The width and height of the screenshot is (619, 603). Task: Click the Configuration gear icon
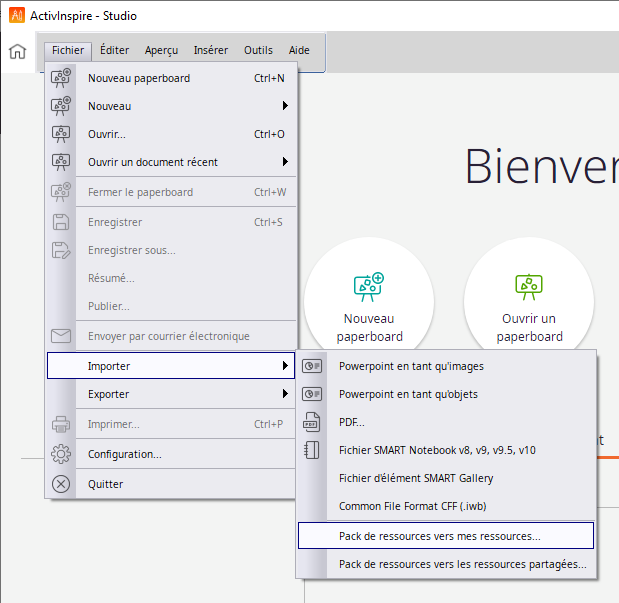pos(61,454)
